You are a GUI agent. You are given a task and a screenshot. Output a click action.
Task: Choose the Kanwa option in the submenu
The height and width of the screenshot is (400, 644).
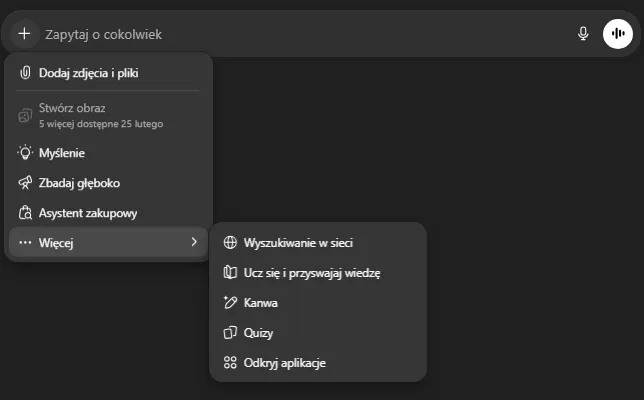(260, 303)
